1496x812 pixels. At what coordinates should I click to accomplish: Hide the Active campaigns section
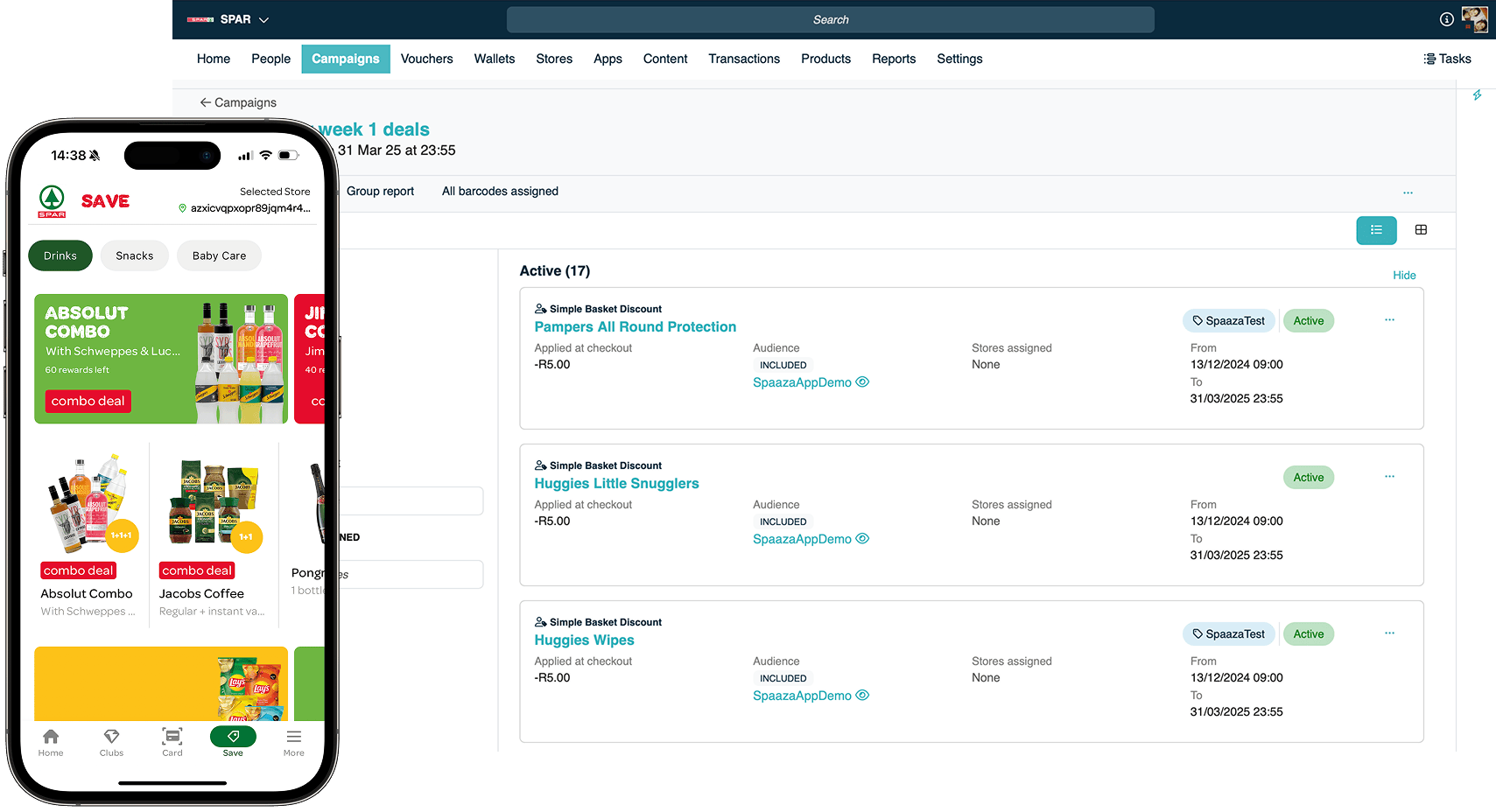1404,275
